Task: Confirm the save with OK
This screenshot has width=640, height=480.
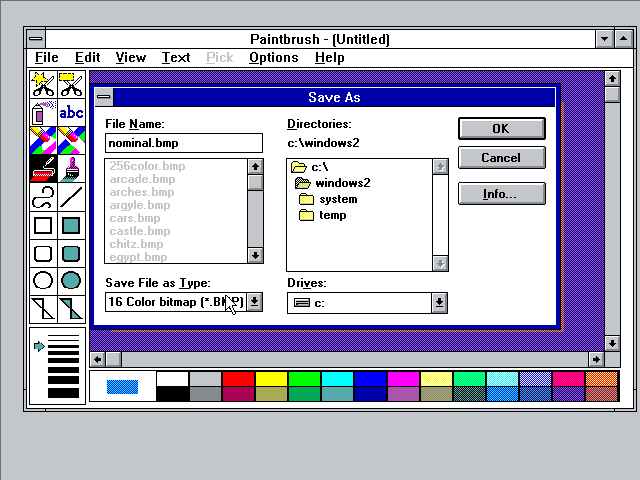Action: click(502, 129)
